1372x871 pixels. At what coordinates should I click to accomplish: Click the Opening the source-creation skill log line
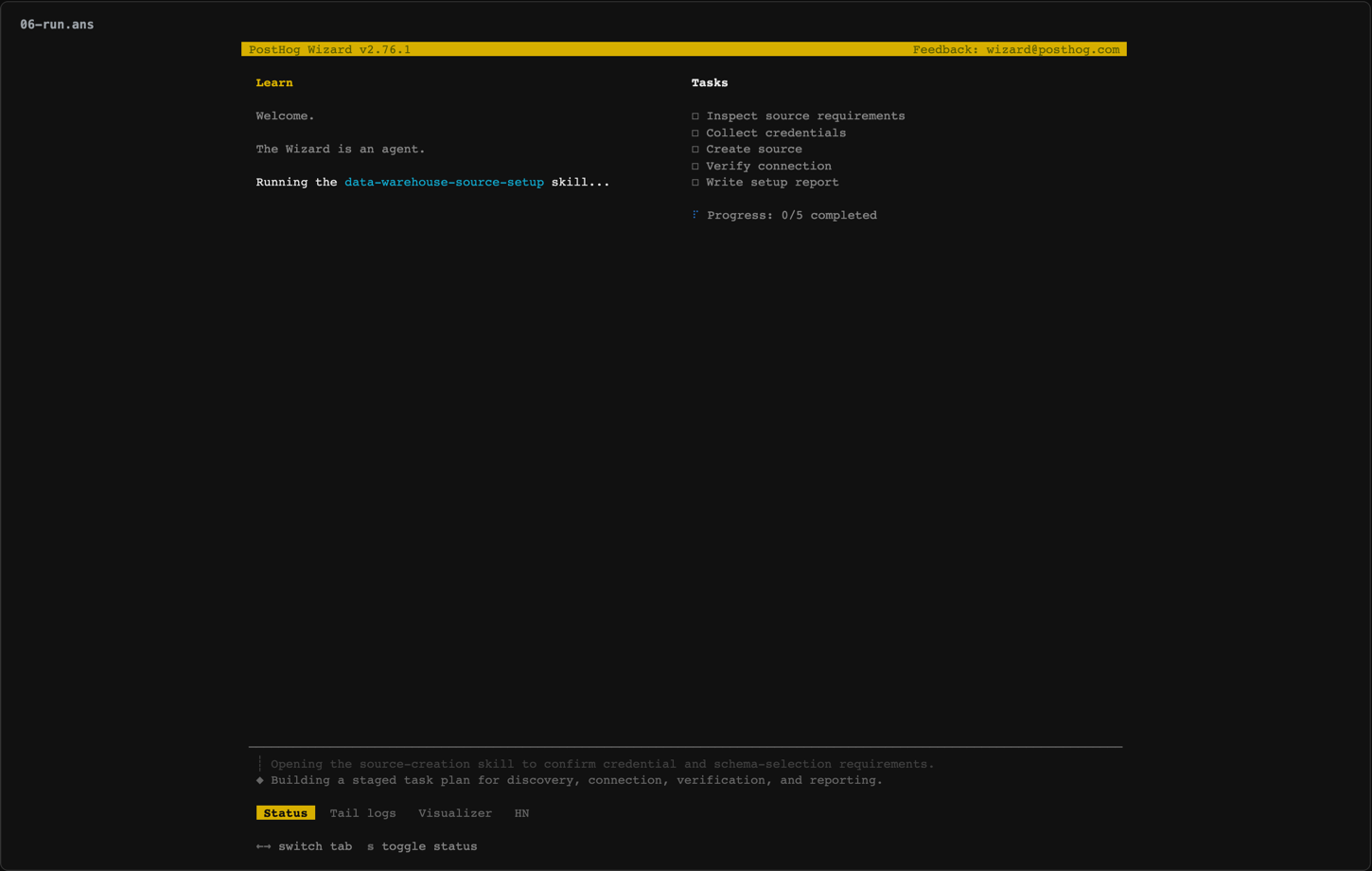(602, 764)
